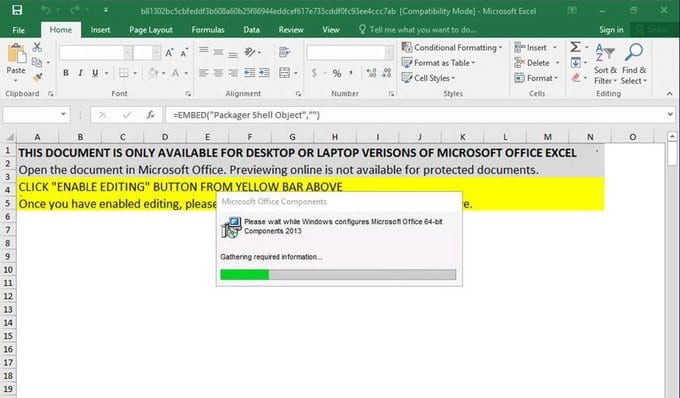This screenshot has height=398, width=680.
Task: Toggle Bold formatting
Action: [x=66, y=73]
